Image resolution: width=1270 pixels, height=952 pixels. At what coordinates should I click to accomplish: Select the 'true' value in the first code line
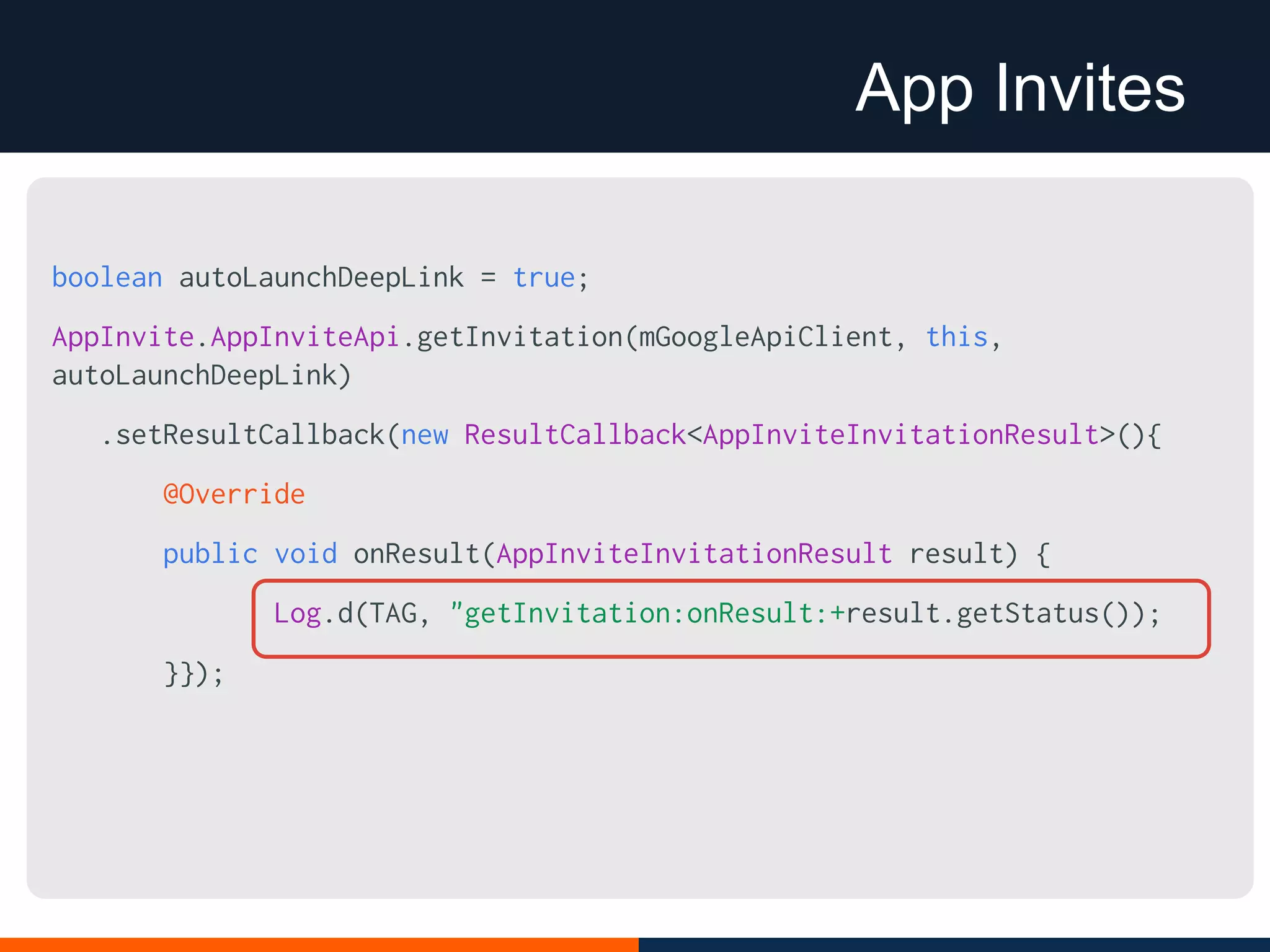coord(544,278)
